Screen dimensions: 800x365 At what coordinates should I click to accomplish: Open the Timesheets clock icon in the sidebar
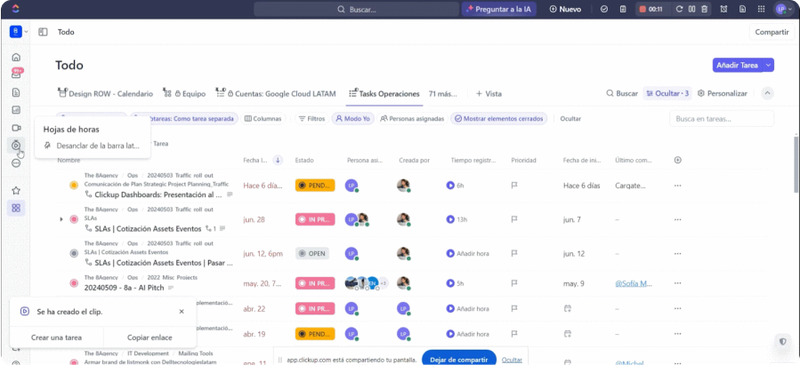[x=16, y=145]
